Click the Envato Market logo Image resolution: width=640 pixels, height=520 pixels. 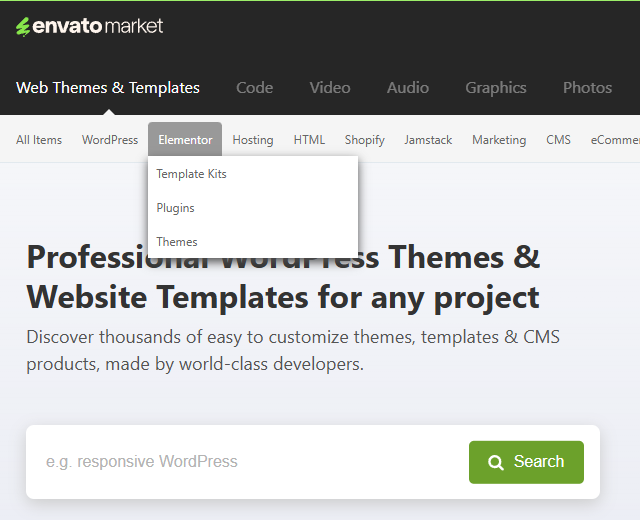tap(89, 27)
